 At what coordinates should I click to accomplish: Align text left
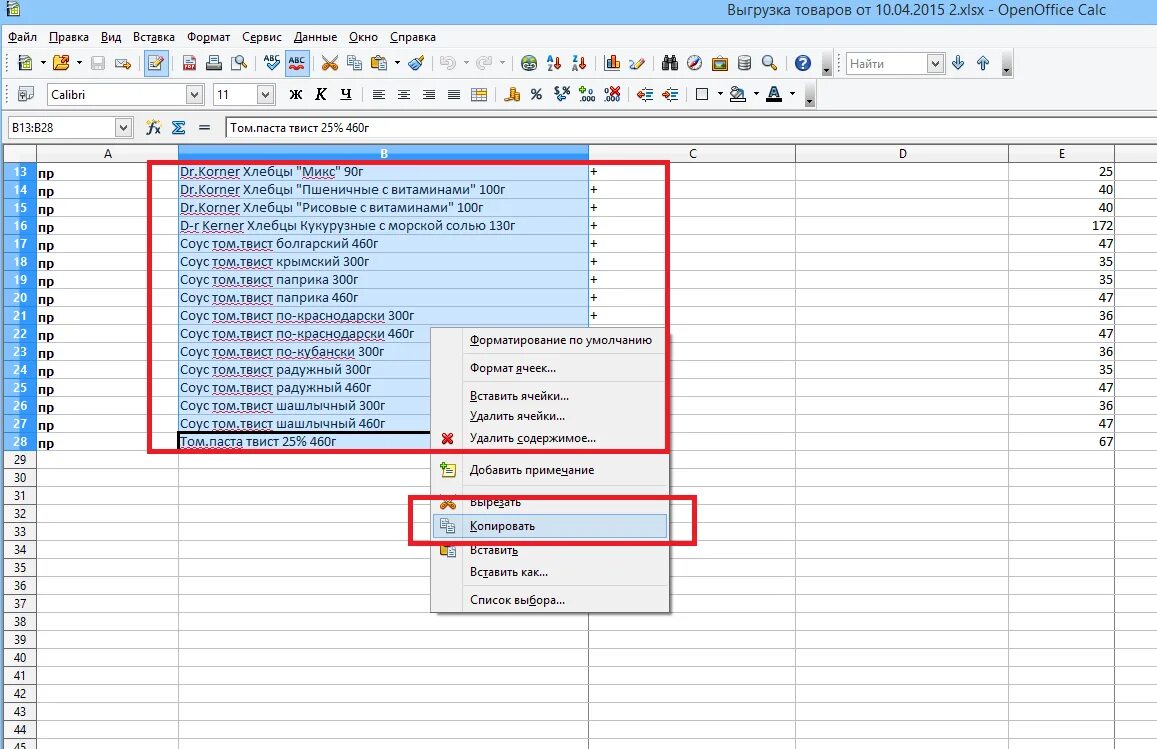coord(379,94)
